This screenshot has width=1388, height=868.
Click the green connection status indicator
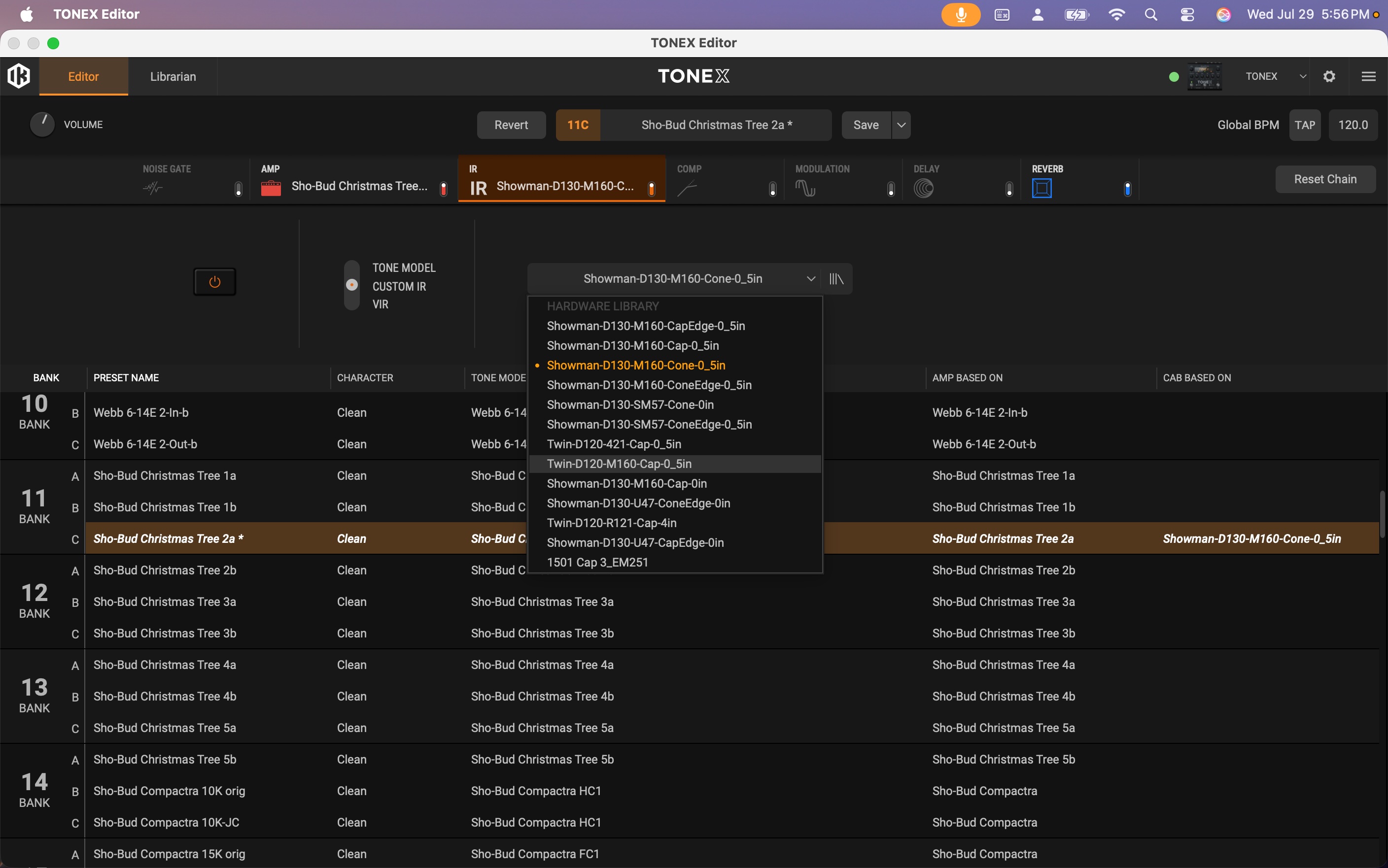(x=1174, y=77)
